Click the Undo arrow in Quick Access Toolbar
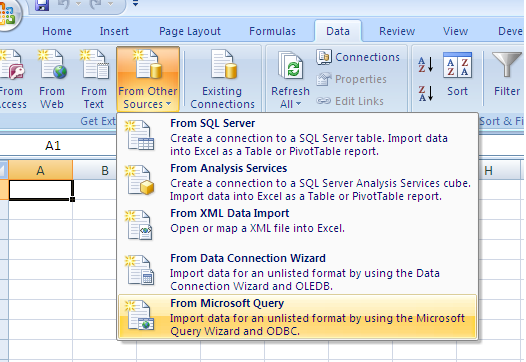Screen dimensions: 526x362 (63, 4)
